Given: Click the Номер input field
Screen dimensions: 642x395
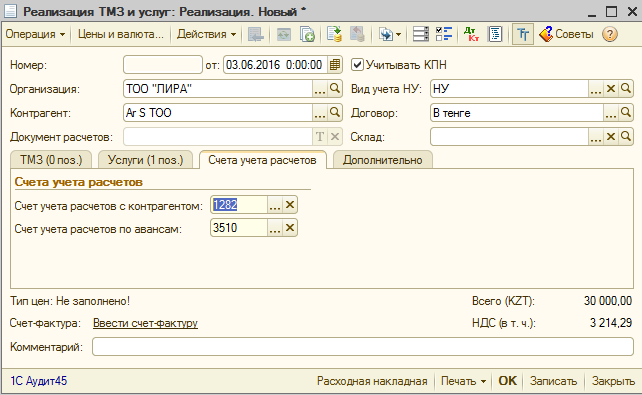Looking at the screenshot, I should (163, 65).
